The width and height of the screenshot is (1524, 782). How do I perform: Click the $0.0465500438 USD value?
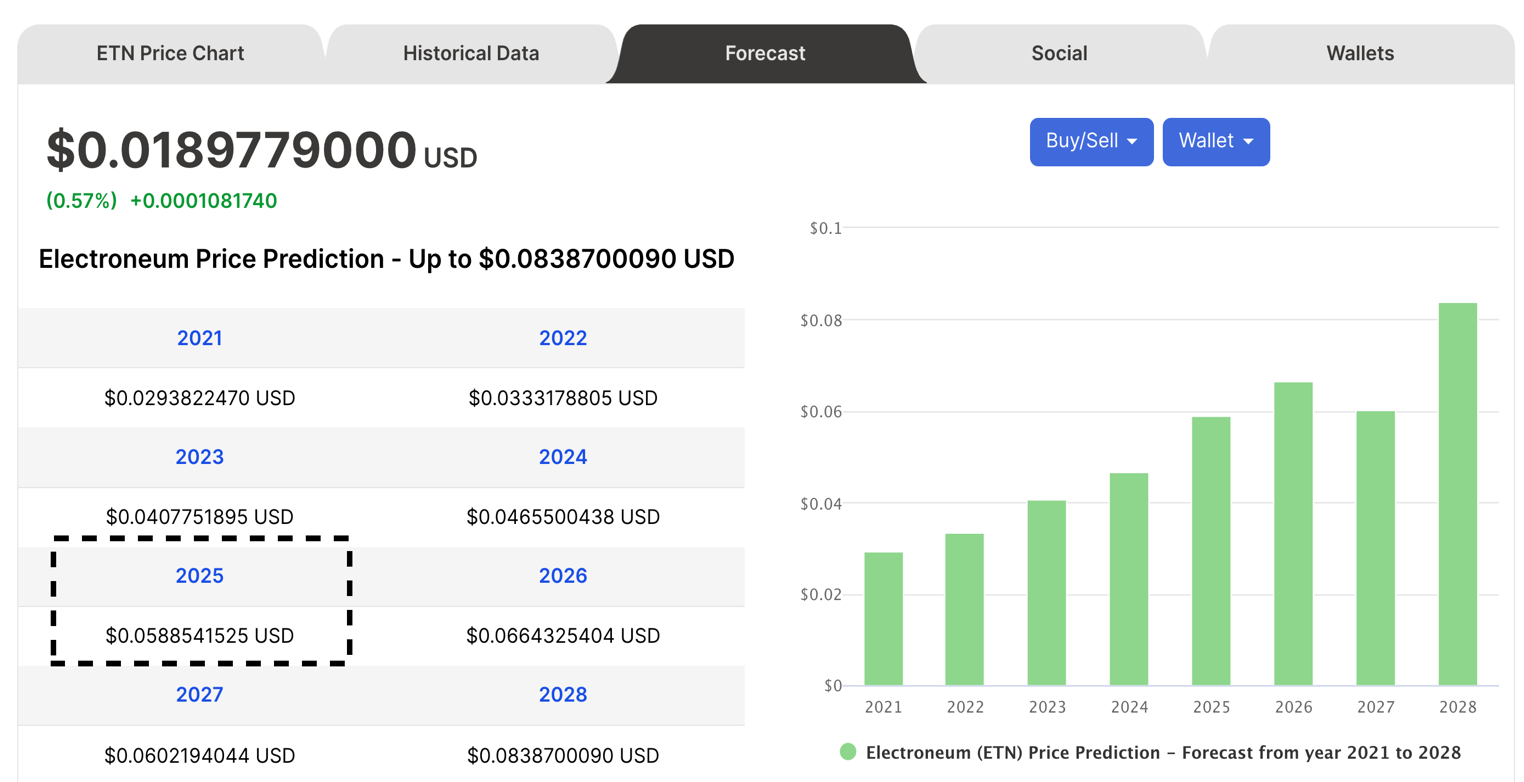pos(563,517)
